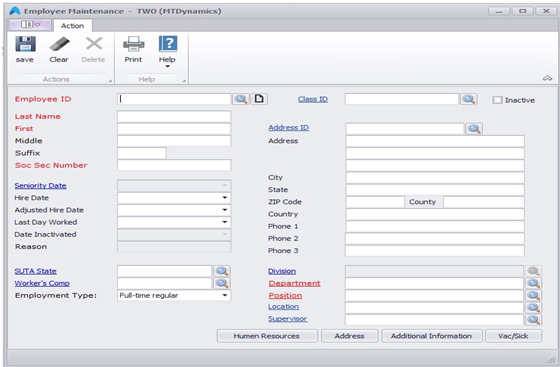Focus the Class ID input field

coord(402,99)
